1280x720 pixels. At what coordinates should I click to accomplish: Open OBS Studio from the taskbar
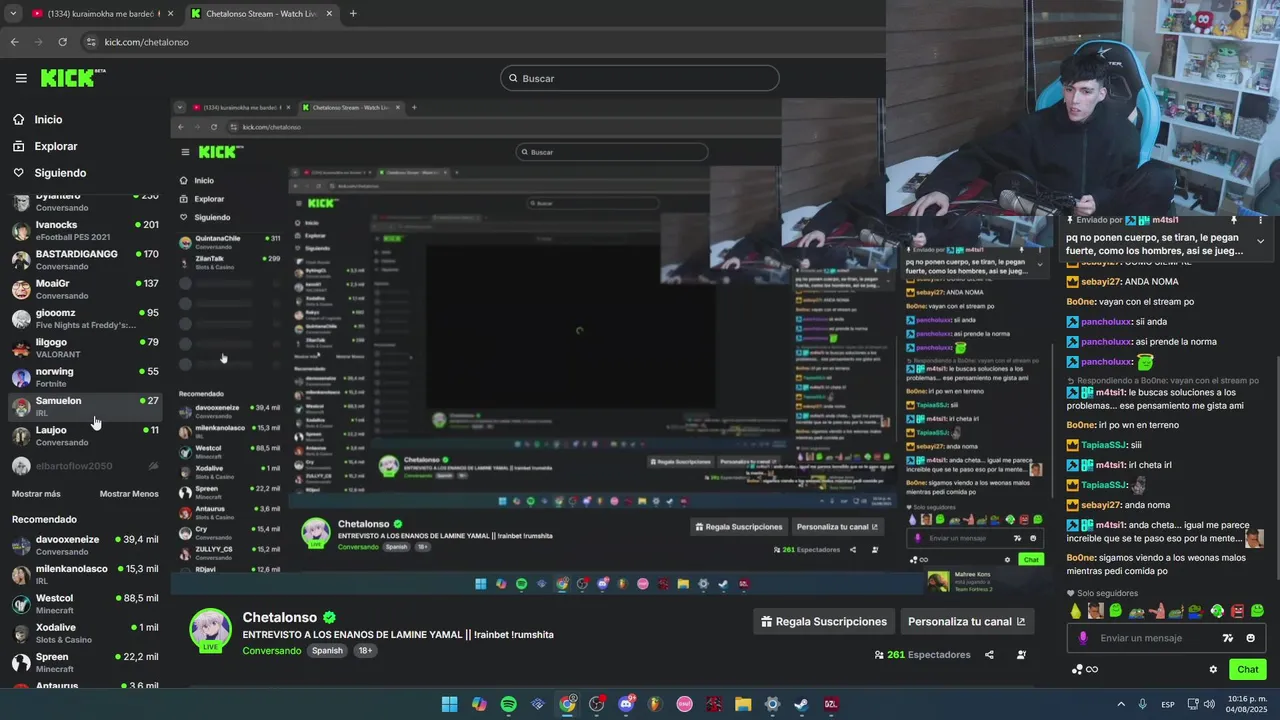pos(597,704)
